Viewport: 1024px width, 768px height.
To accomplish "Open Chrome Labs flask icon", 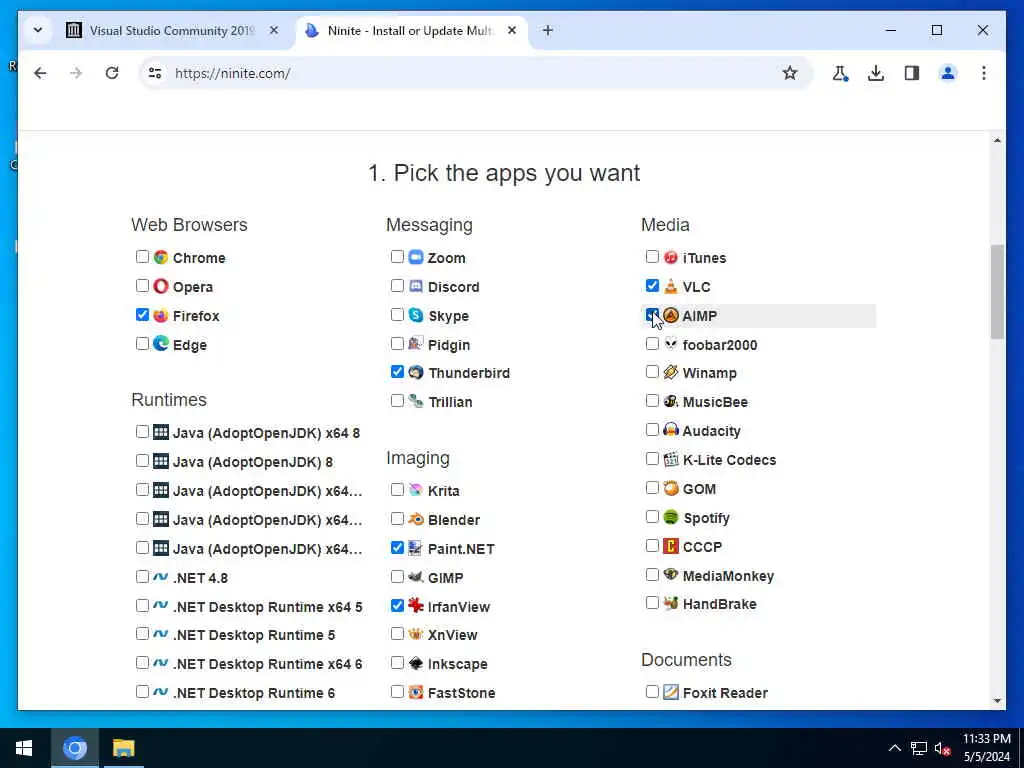I will [840, 73].
